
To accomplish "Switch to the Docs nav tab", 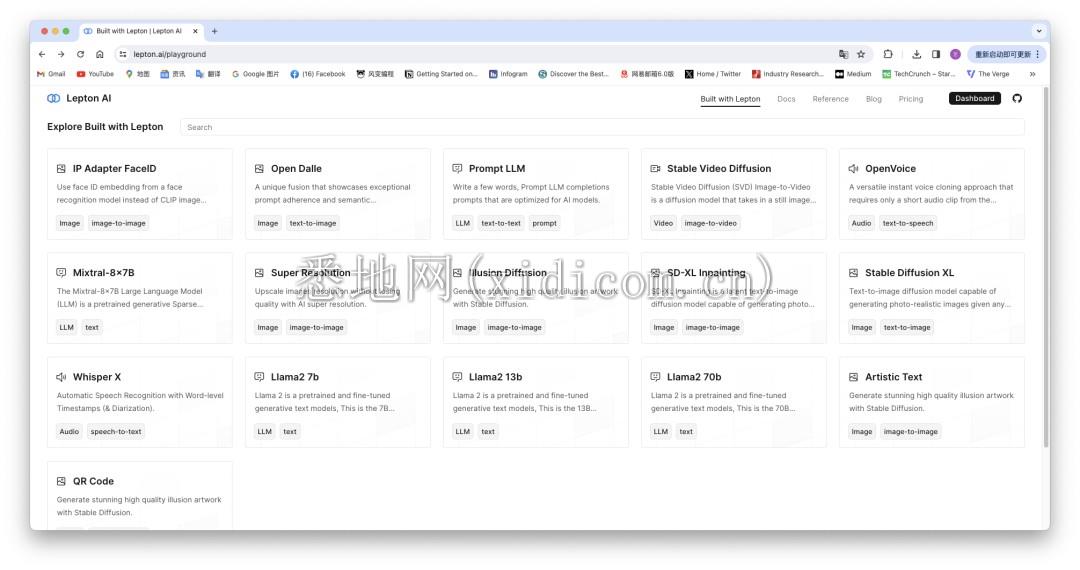I will pos(786,99).
